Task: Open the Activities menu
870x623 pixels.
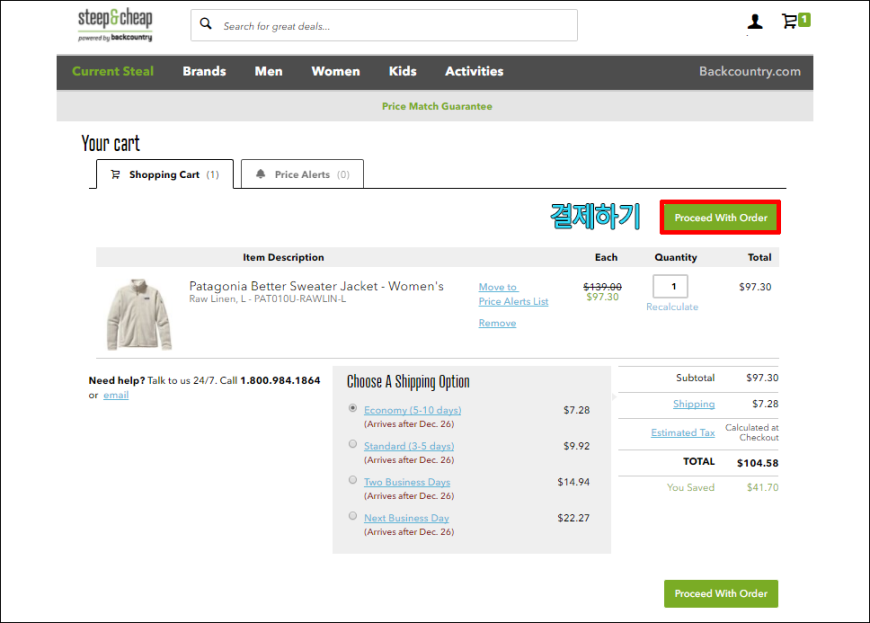Action: pos(474,72)
